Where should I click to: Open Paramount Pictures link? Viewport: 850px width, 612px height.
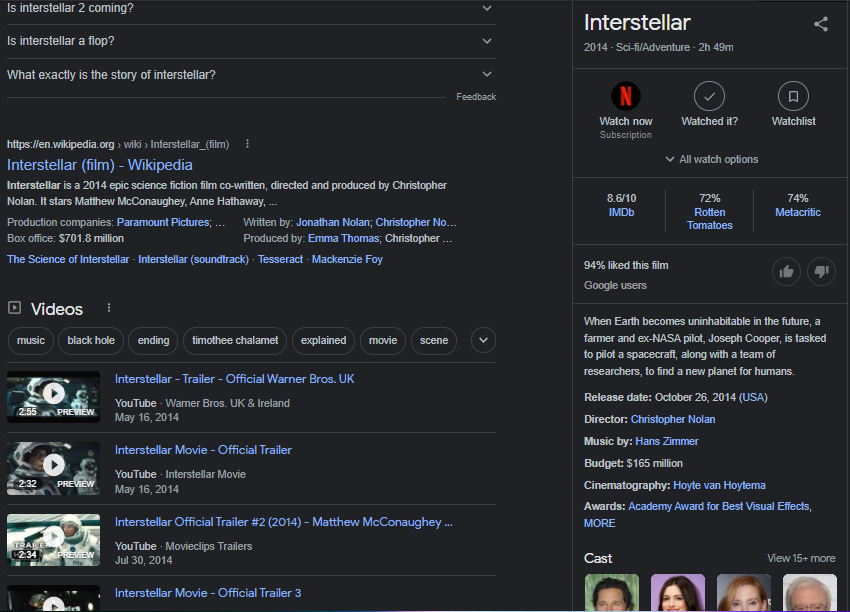(163, 222)
